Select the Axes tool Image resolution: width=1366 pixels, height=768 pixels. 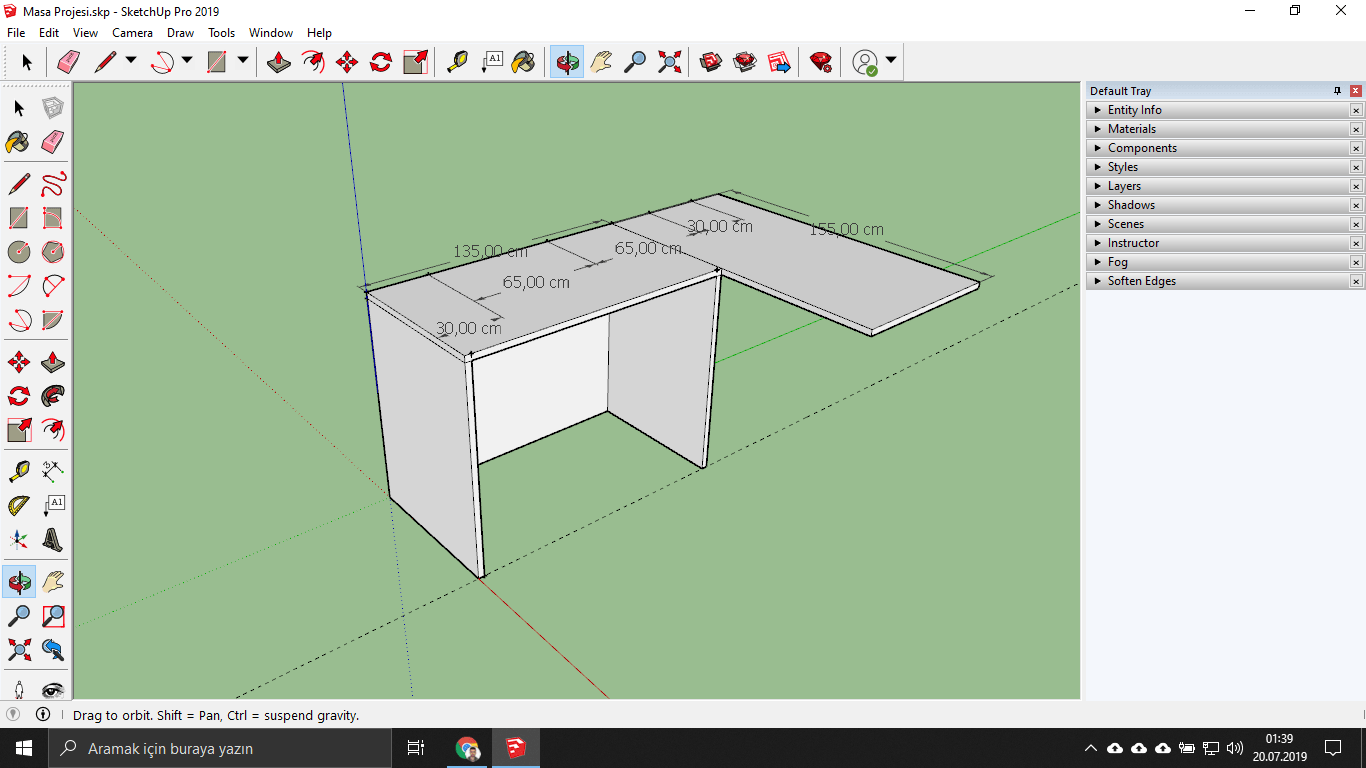(x=19, y=540)
